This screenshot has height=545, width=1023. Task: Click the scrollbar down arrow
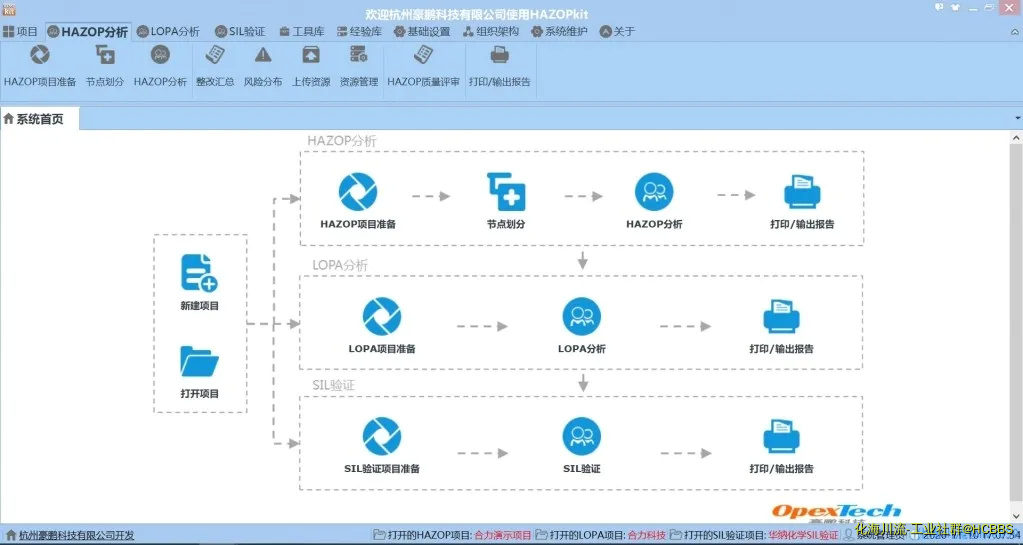click(x=1016, y=516)
